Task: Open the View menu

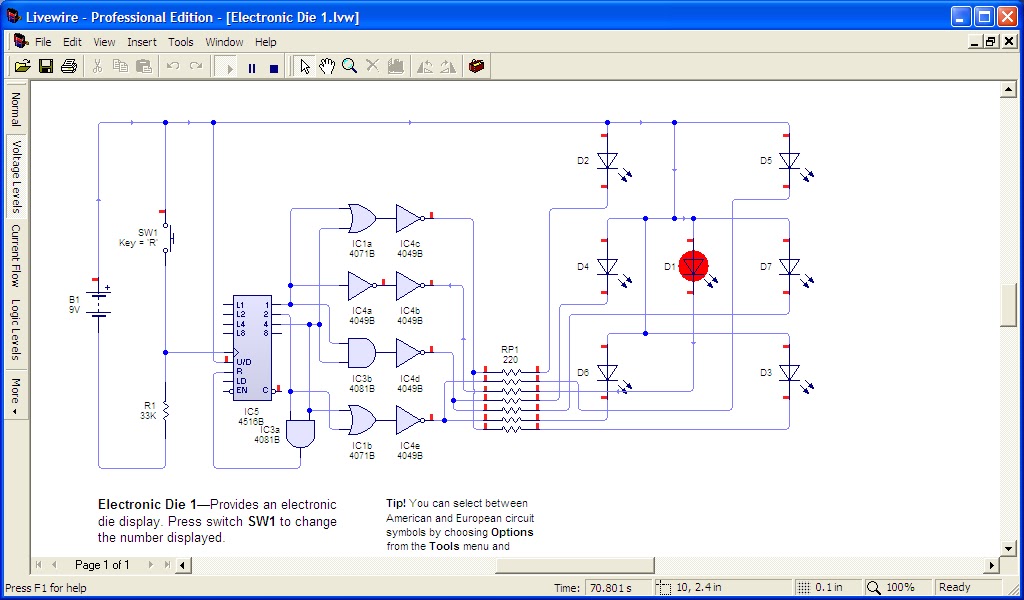Action: [x=104, y=42]
